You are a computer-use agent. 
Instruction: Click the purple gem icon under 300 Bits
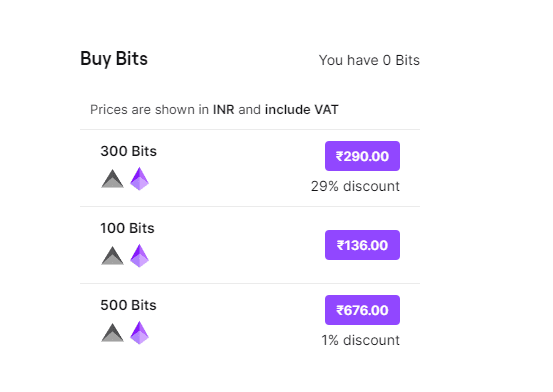click(140, 179)
